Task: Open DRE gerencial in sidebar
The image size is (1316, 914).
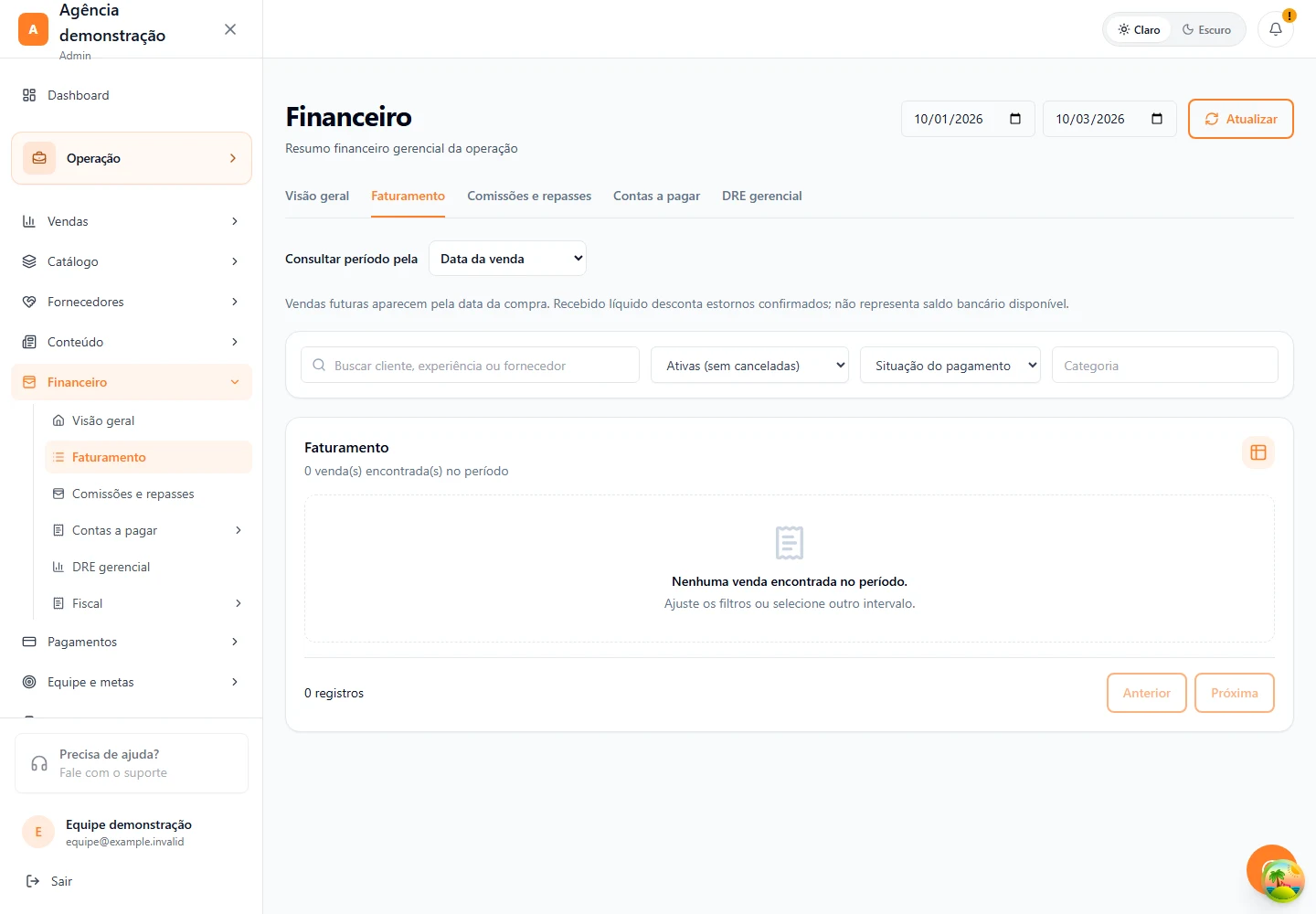Action: (148, 567)
